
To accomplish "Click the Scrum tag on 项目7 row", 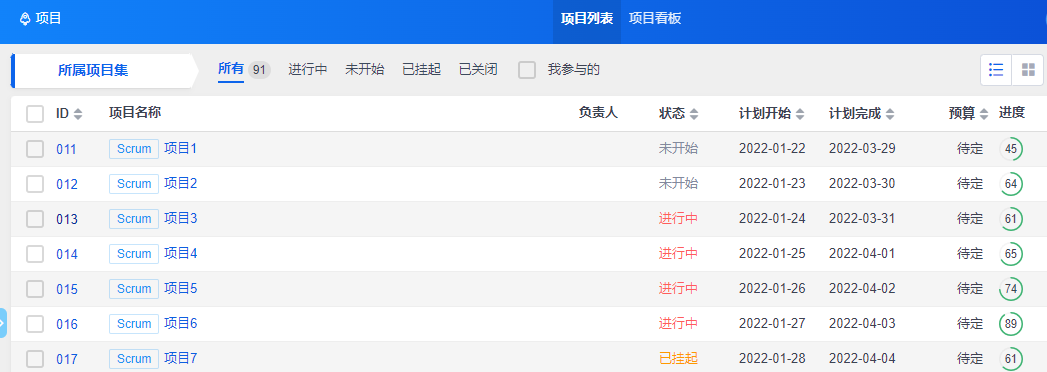I will (134, 359).
